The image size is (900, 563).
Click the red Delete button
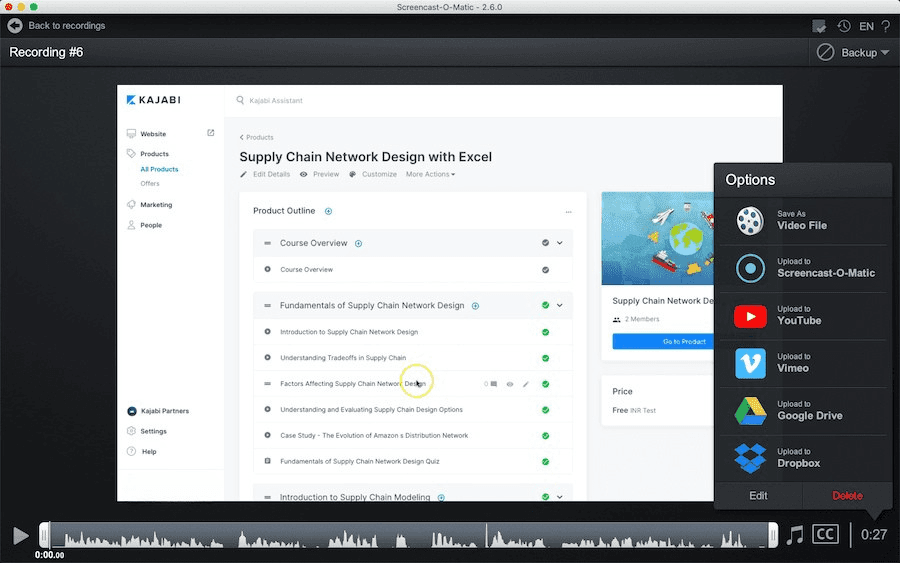pos(846,496)
